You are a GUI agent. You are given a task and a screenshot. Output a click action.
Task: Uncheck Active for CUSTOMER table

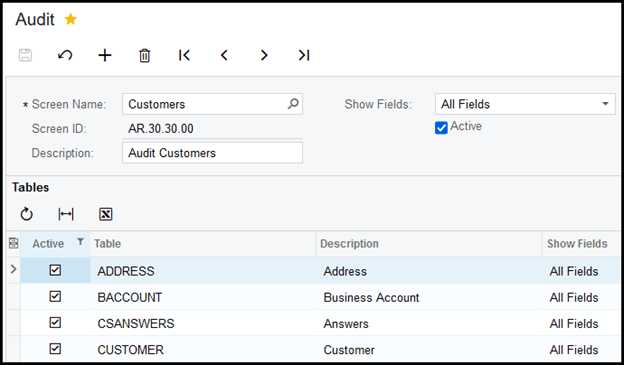click(55, 349)
